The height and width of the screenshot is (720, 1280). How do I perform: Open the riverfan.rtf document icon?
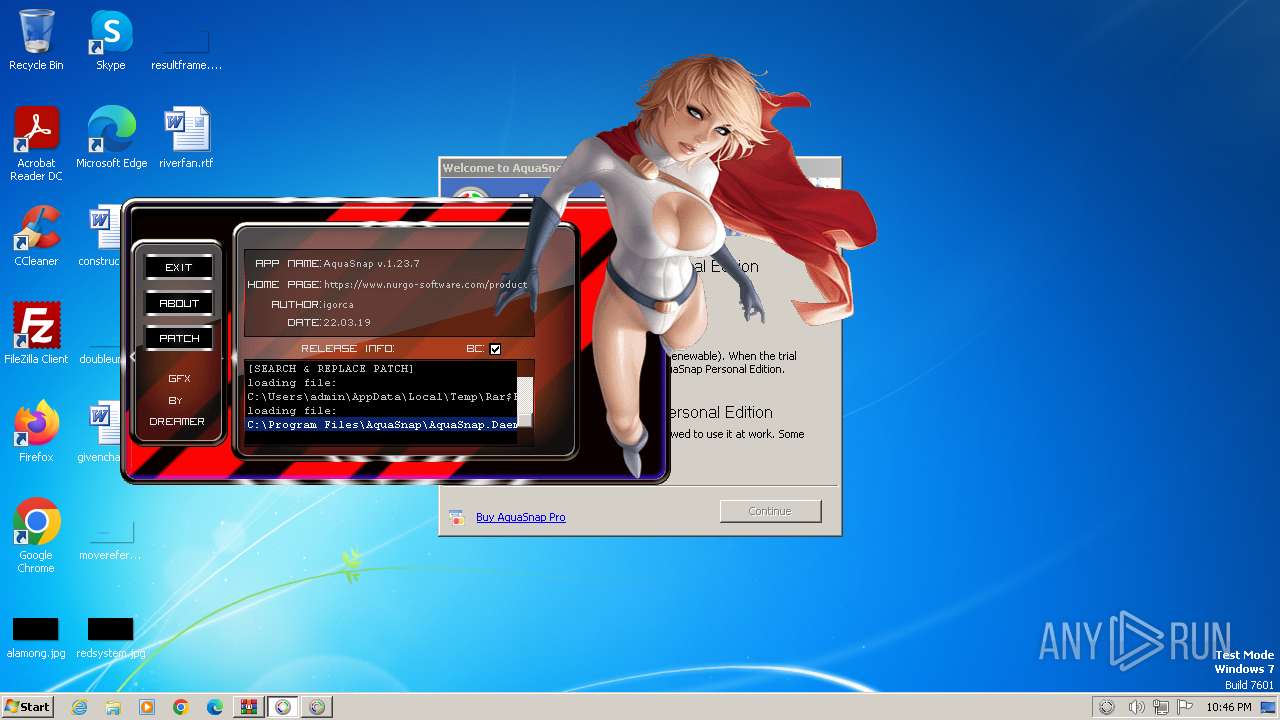click(186, 138)
